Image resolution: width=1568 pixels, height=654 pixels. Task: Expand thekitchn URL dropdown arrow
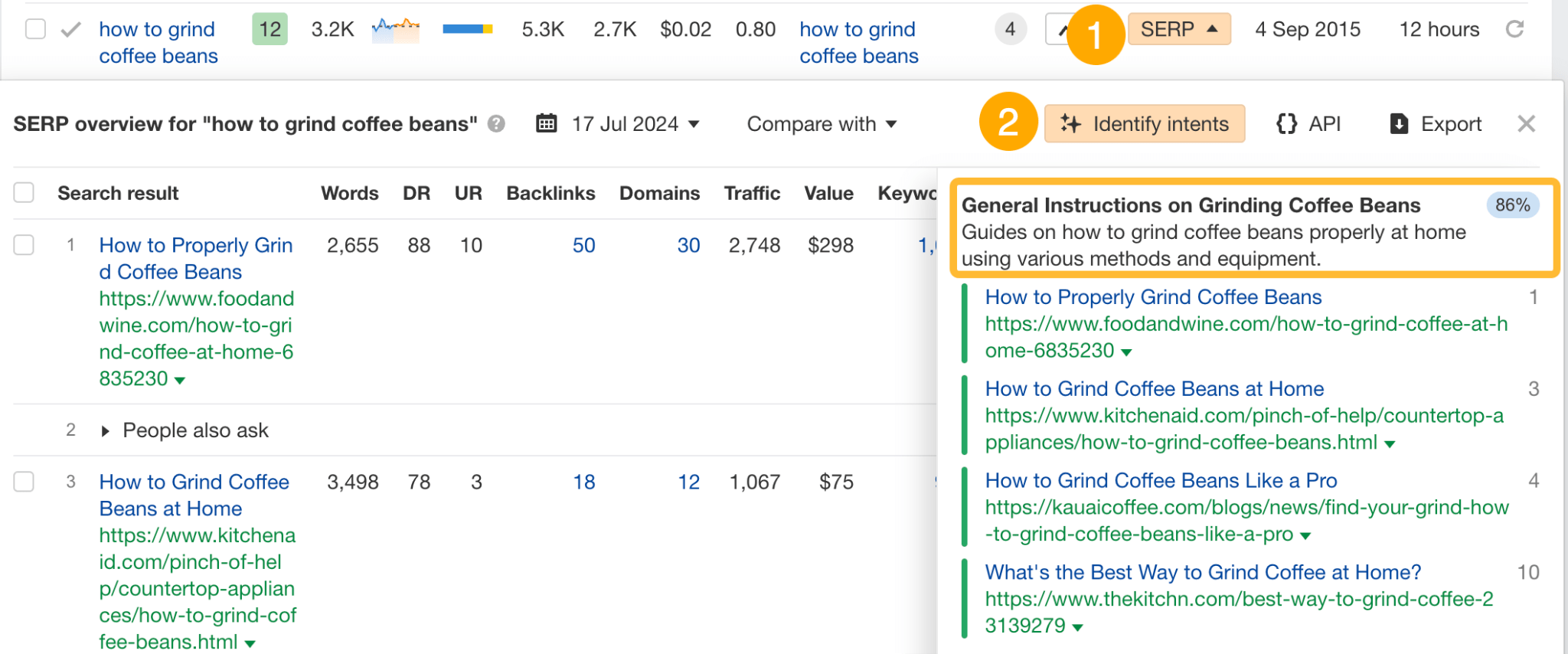1078,627
